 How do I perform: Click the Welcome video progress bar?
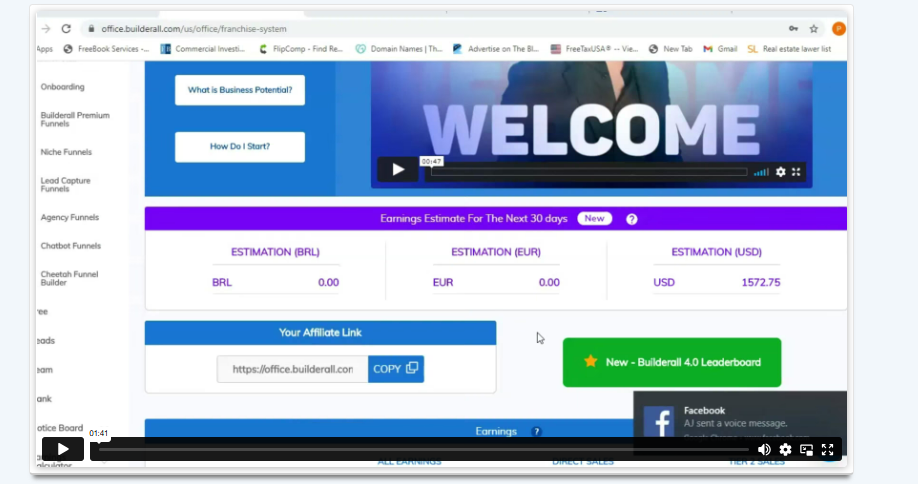coord(589,172)
